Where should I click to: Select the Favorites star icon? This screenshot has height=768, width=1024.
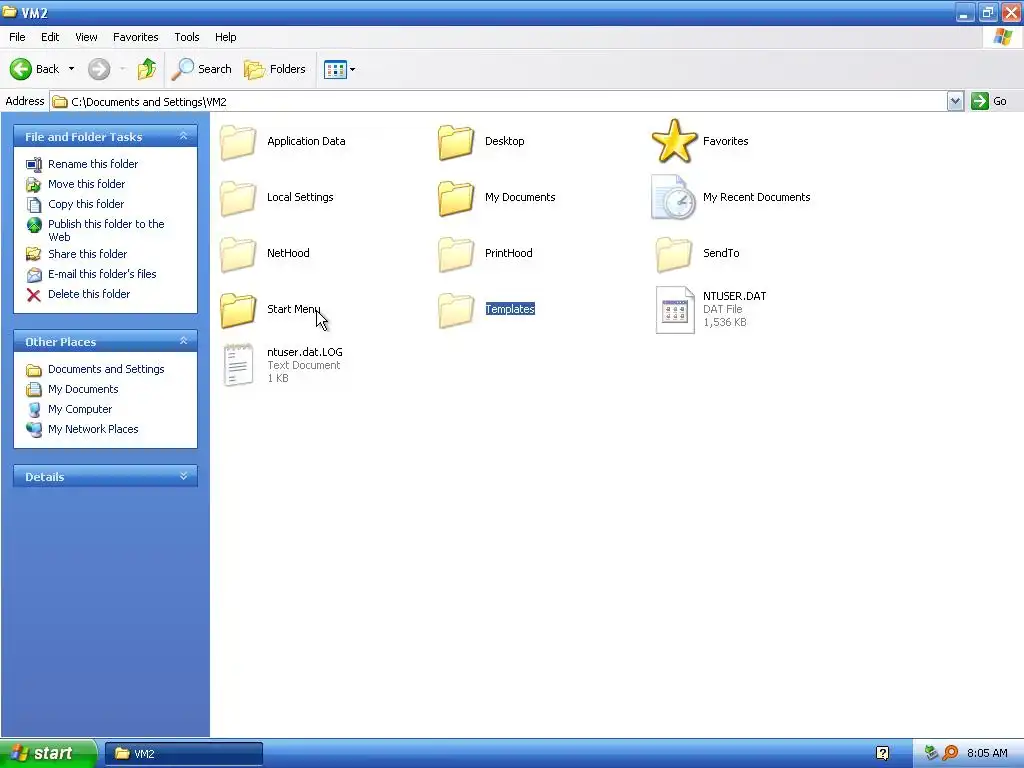pyautogui.click(x=674, y=141)
